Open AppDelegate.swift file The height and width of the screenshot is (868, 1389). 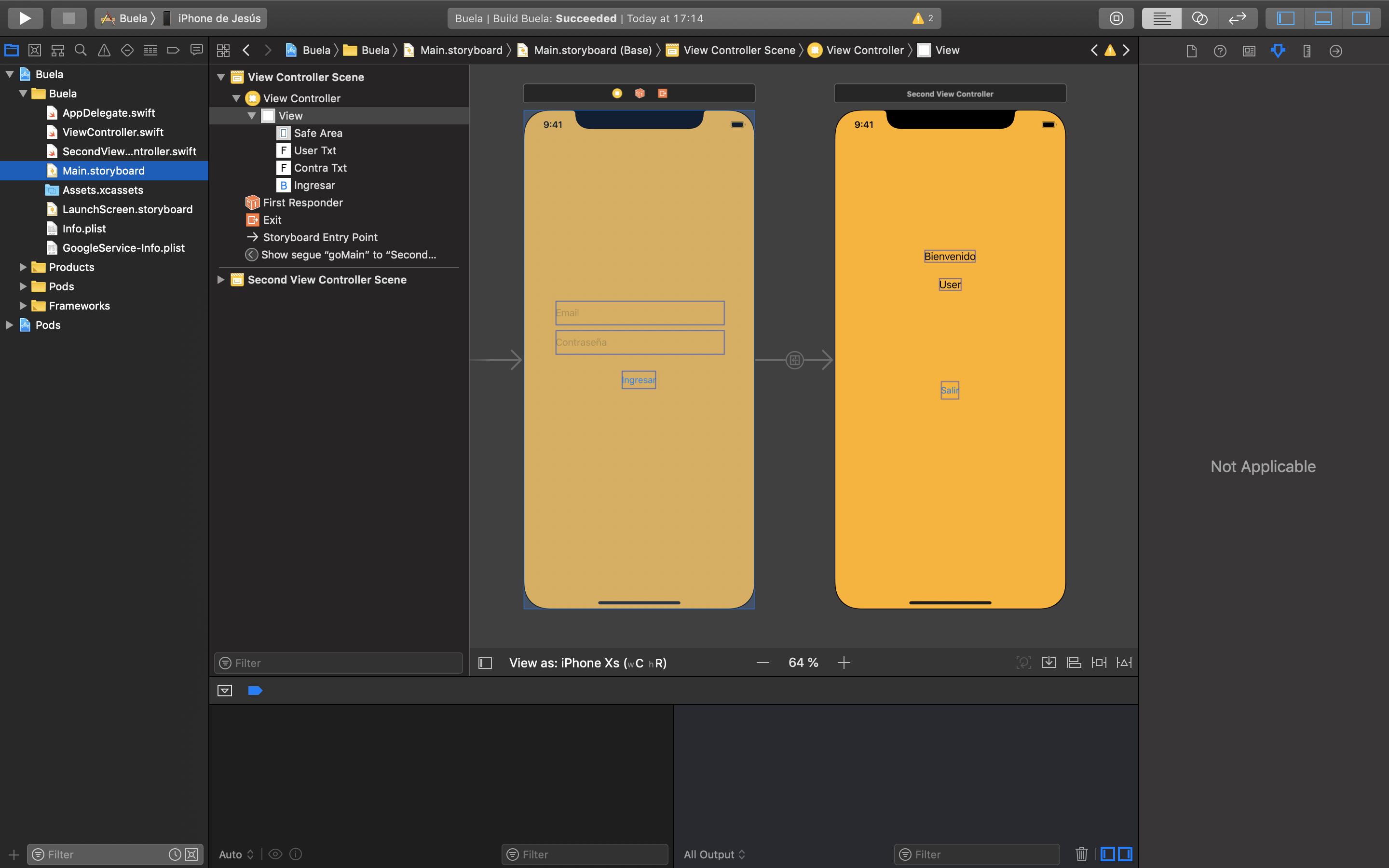(x=109, y=113)
